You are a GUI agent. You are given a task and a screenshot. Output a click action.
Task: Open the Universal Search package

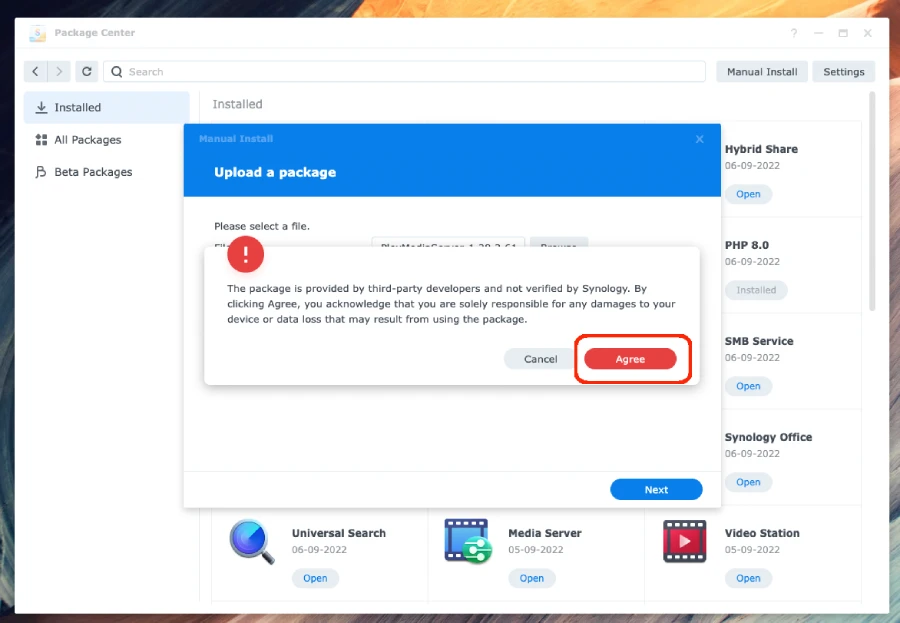coord(315,578)
